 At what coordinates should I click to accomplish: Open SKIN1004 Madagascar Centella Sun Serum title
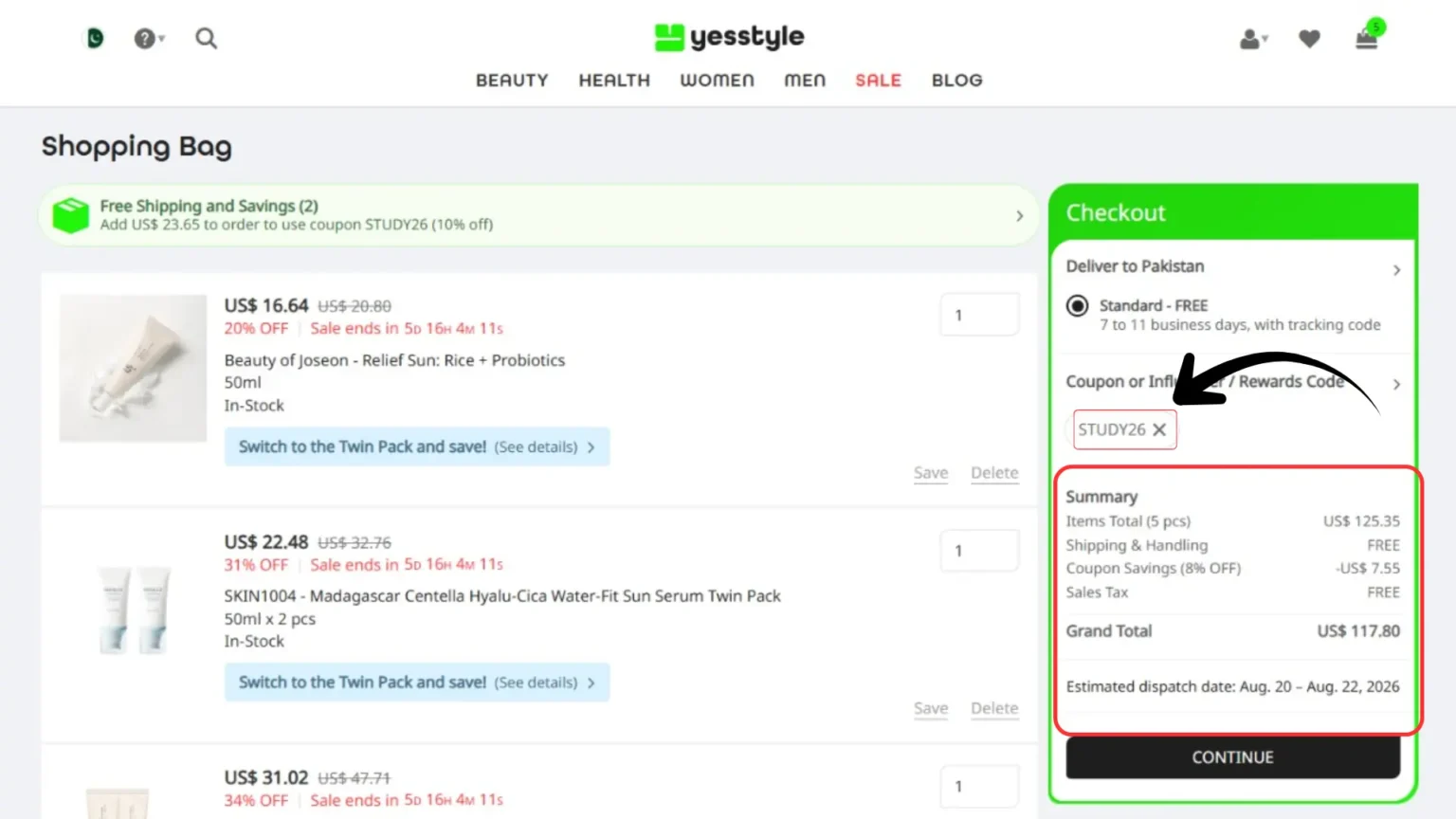click(x=502, y=596)
